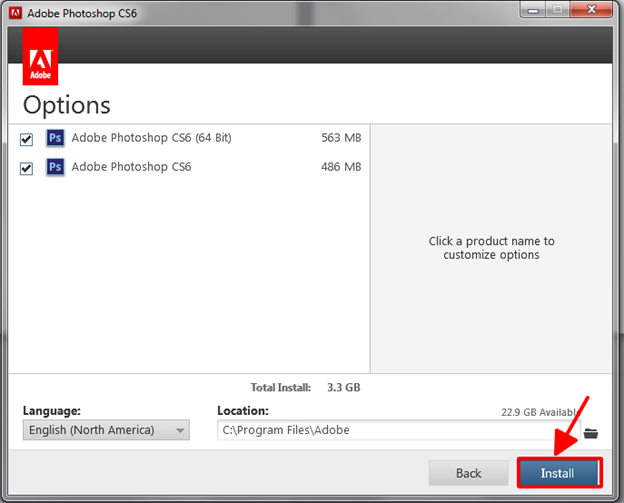Open the browse folder icon beside Location
Image resolution: width=624 pixels, height=503 pixels.
point(590,432)
